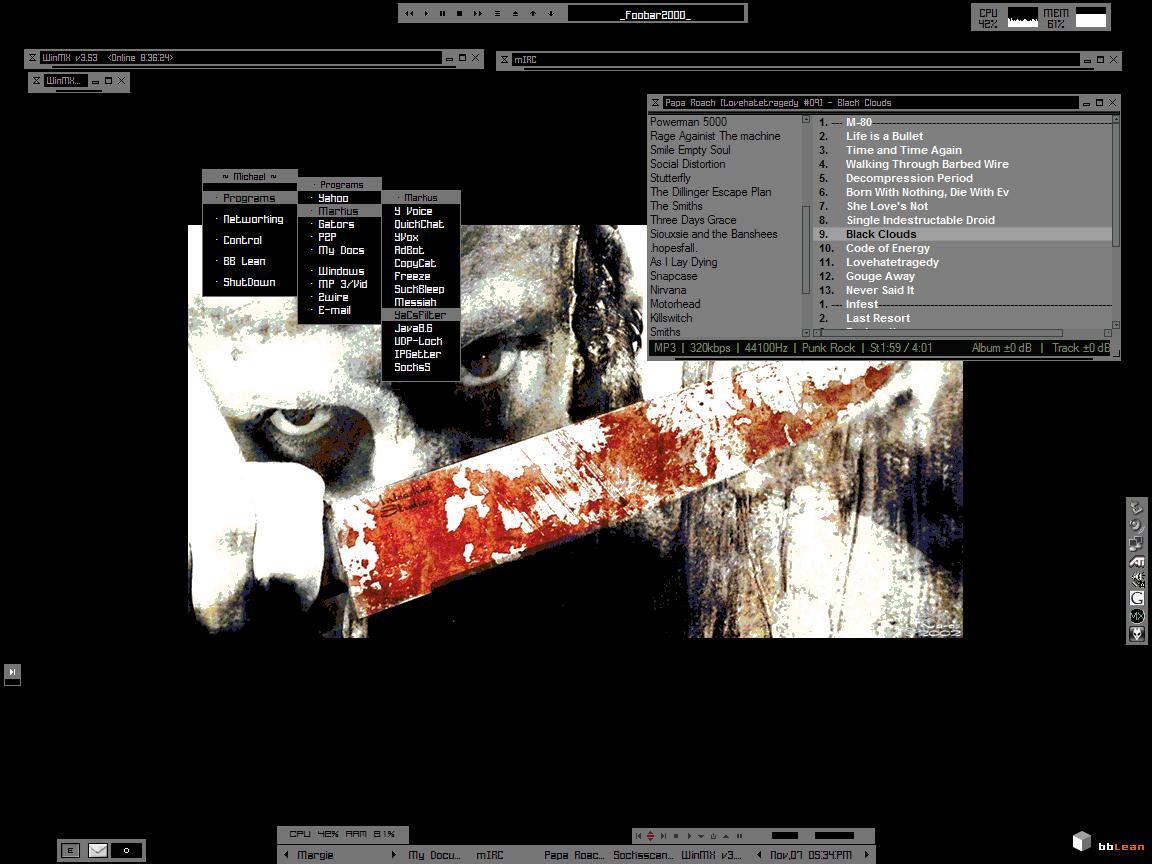Click the left arrow before Margie workspace
The width and height of the screenshot is (1152, 864).
(x=286, y=855)
